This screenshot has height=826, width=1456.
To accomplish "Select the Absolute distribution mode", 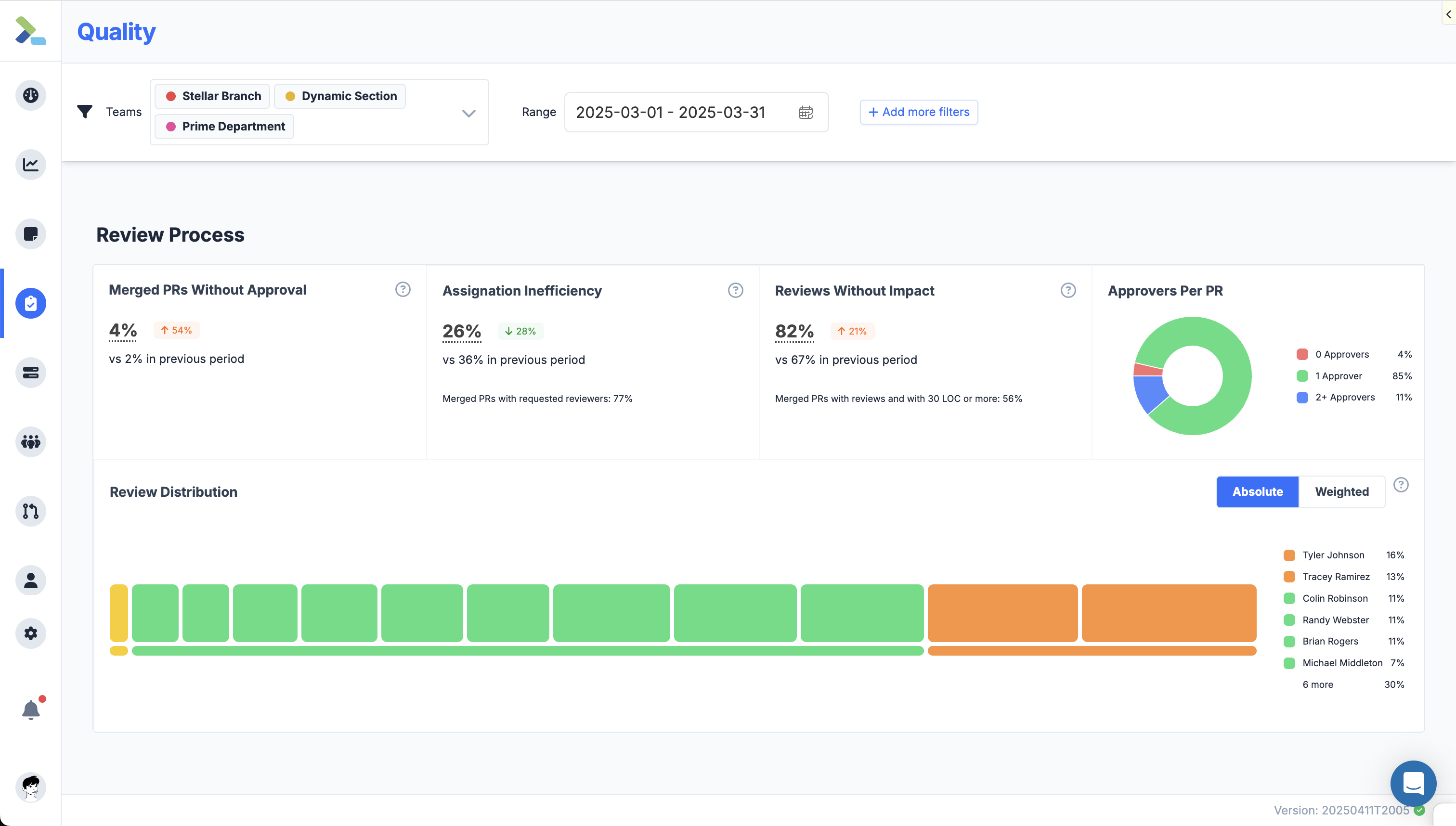I will pyautogui.click(x=1258, y=492).
